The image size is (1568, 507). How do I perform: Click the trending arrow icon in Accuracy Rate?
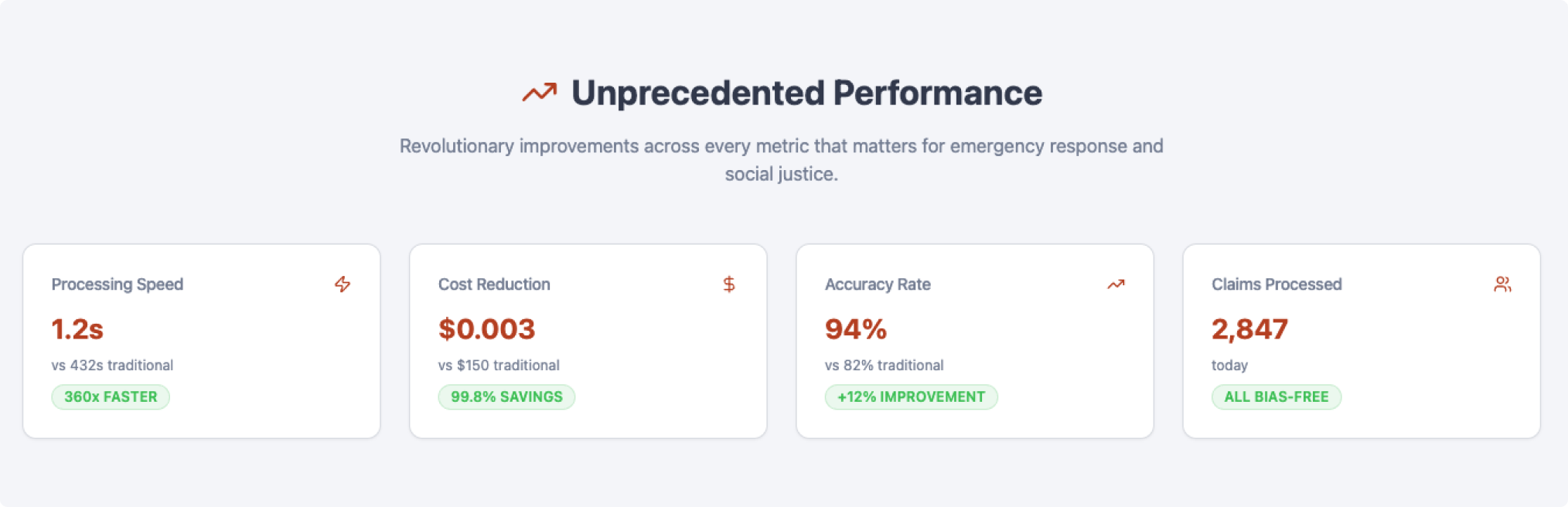coord(1116,284)
